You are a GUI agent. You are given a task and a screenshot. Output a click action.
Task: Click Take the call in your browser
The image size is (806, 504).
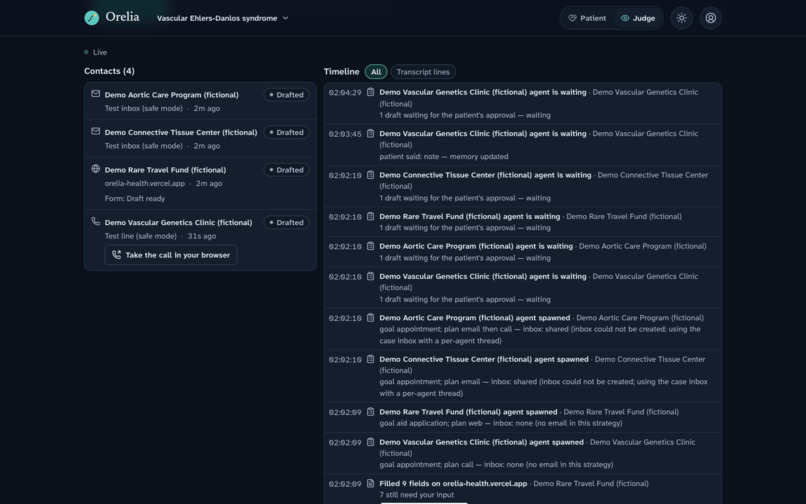[171, 255]
